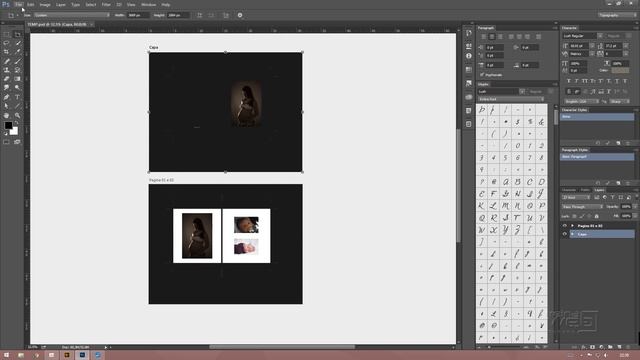
Task: Click the add new artboard icon
Action: click(x=226, y=15)
